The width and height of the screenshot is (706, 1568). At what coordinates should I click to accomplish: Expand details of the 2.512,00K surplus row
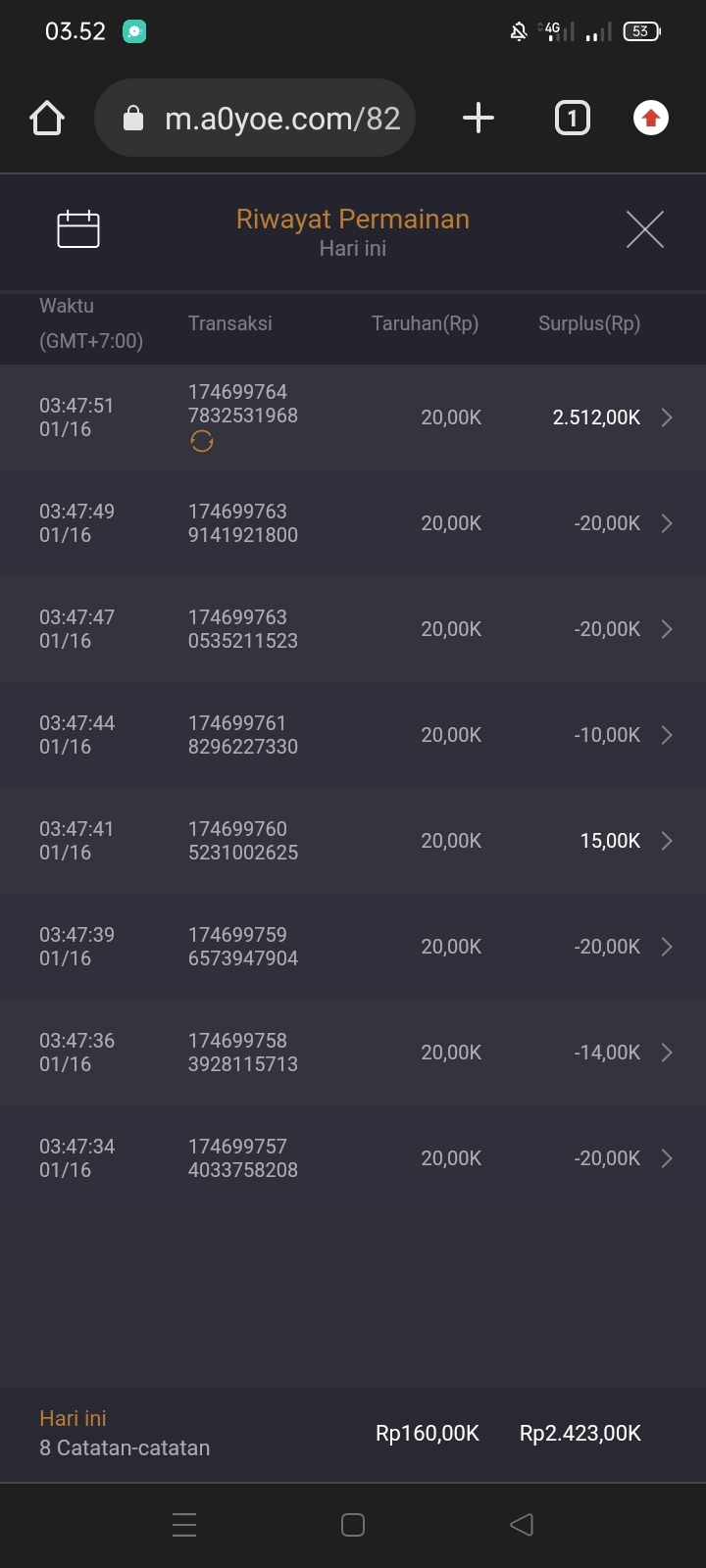[667, 417]
